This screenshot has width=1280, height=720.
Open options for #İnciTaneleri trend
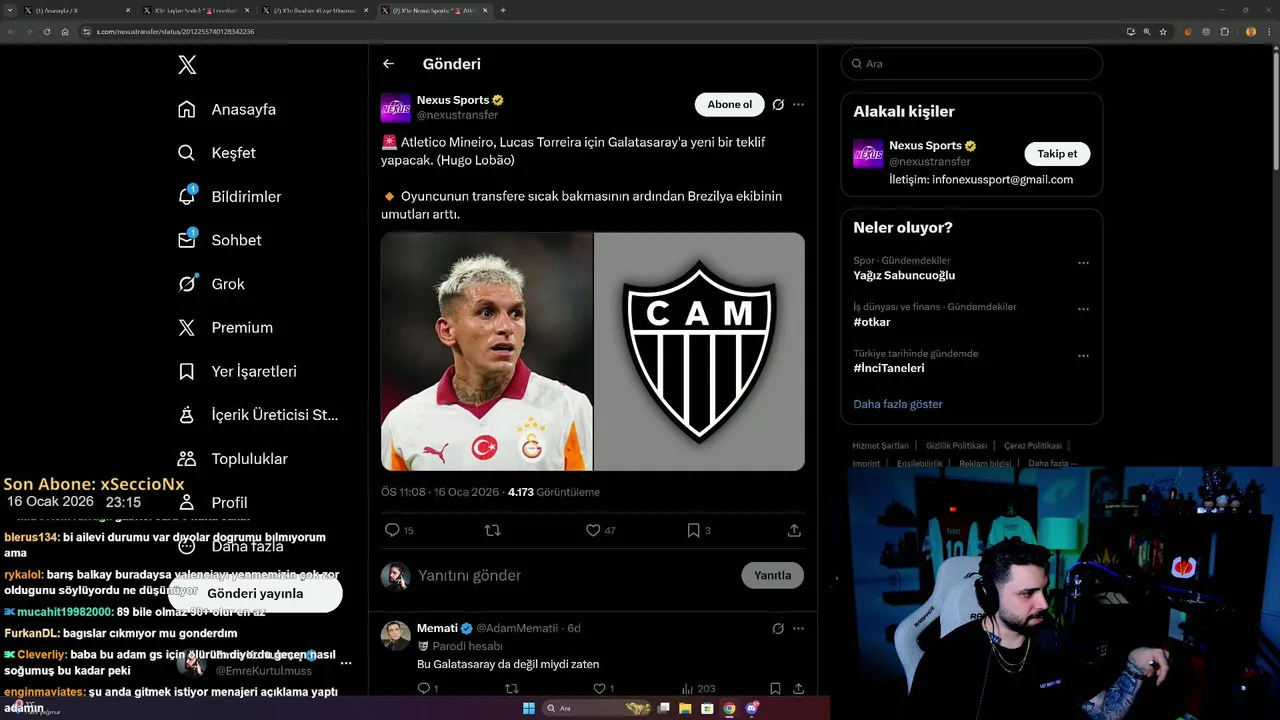coord(1083,355)
